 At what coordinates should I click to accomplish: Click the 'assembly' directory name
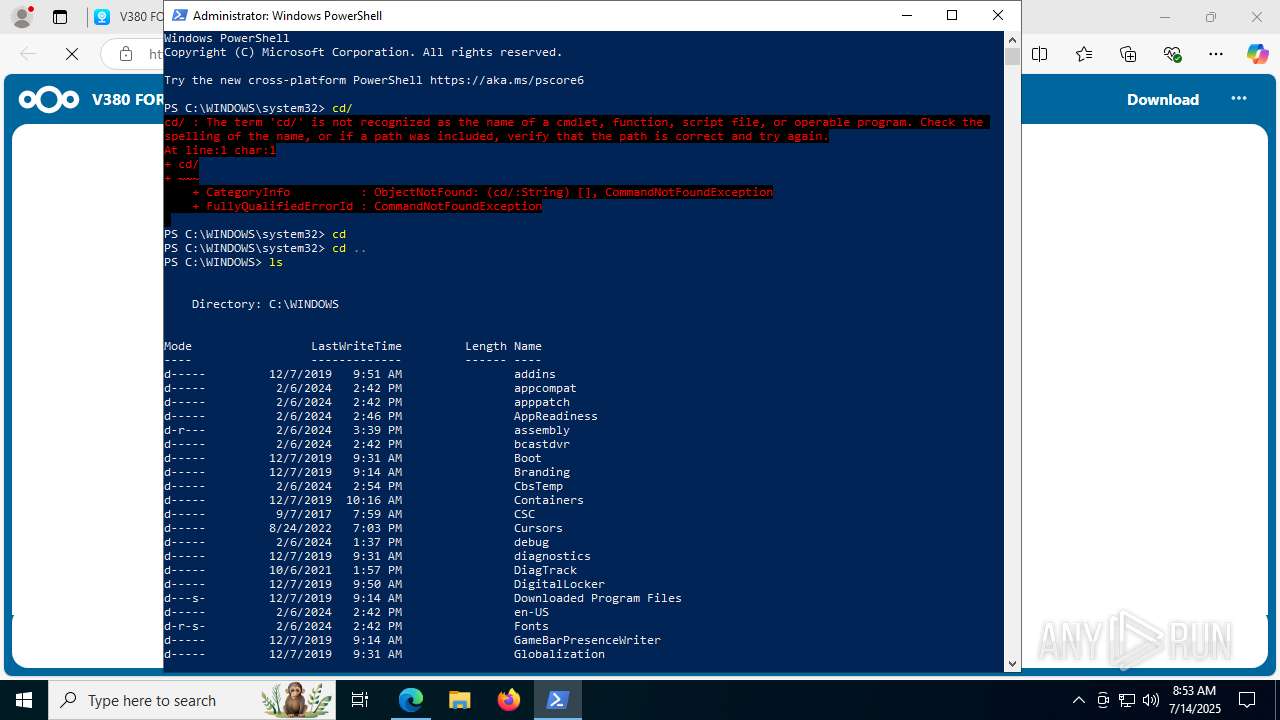542,430
